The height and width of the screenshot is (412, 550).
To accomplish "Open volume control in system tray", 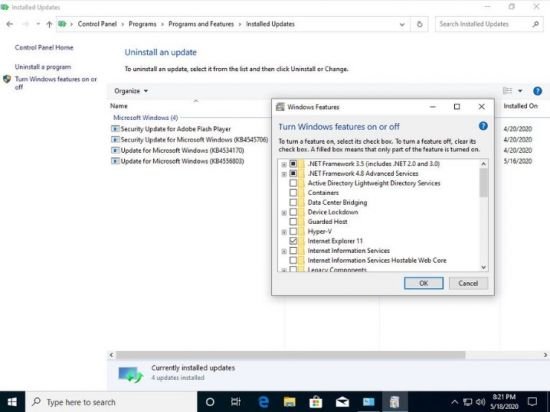I will (480, 402).
